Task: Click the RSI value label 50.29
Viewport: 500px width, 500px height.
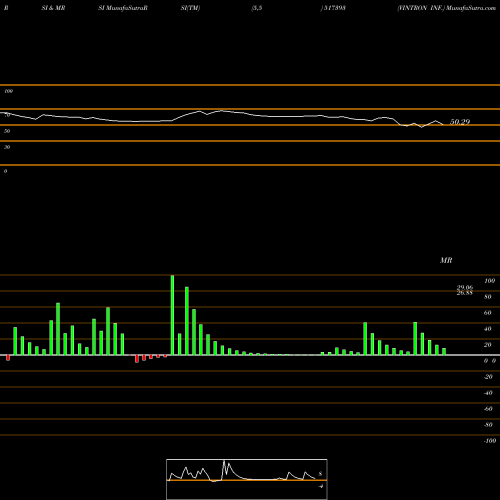Action: point(460,122)
